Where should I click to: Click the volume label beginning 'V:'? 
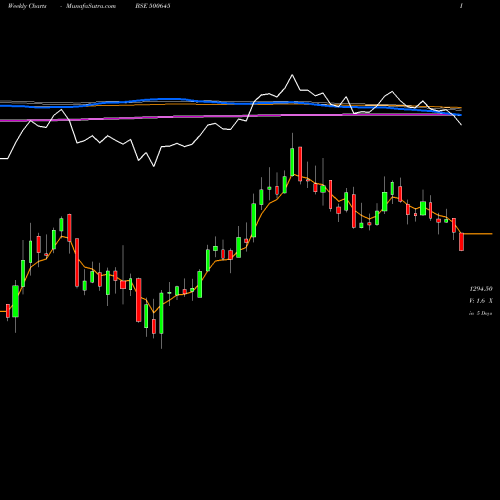481,301
